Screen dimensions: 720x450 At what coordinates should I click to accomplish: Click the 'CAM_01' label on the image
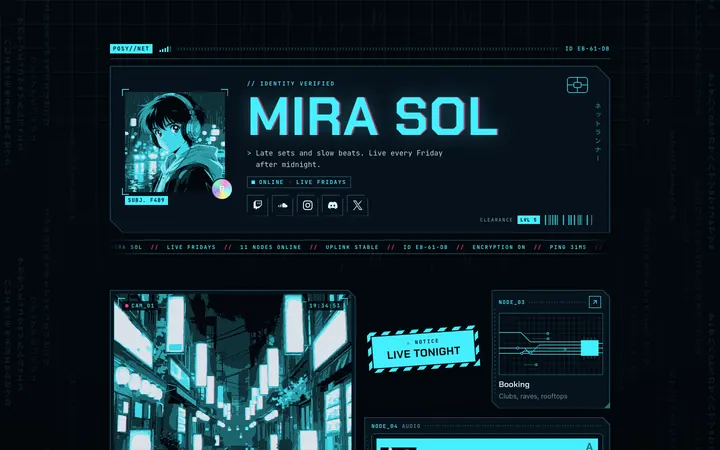point(143,305)
